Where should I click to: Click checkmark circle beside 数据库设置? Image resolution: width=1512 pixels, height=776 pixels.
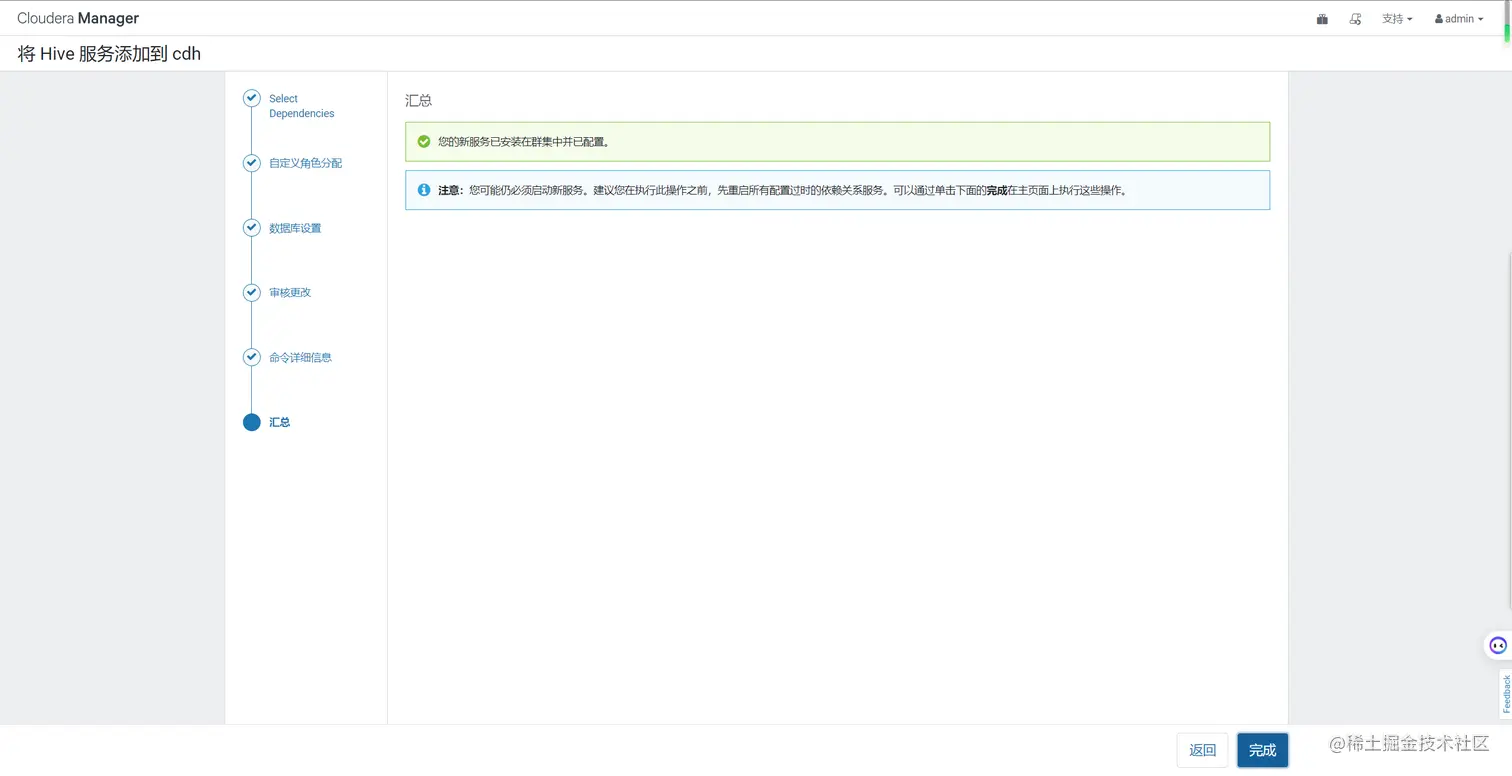[252, 228]
